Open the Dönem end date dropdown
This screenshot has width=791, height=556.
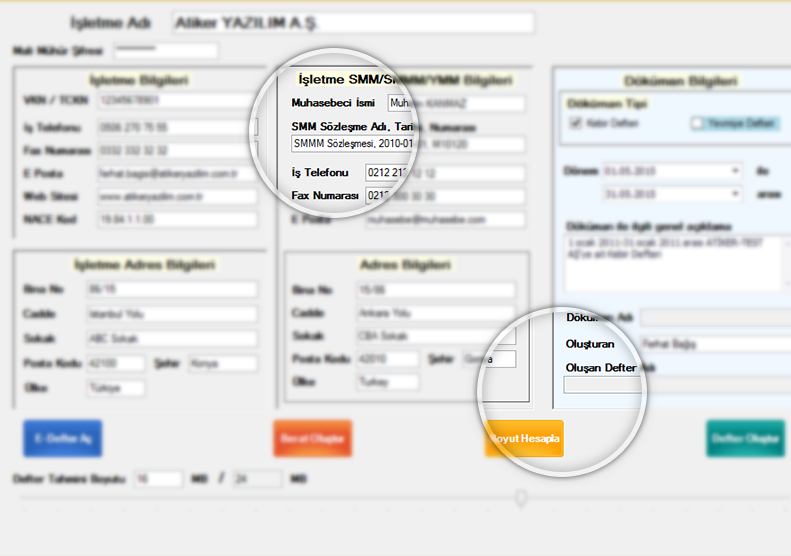pos(735,194)
